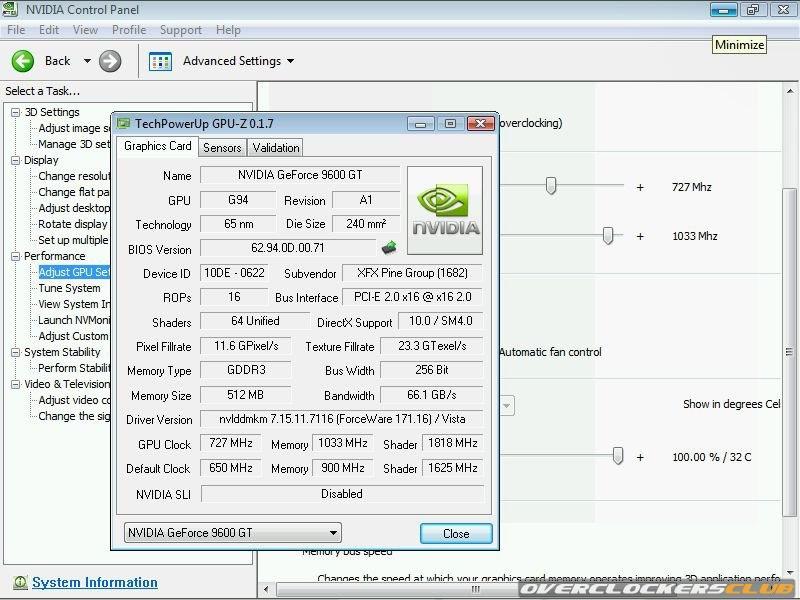Save BIOS using the chip icon
The height and width of the screenshot is (600, 800).
(389, 248)
